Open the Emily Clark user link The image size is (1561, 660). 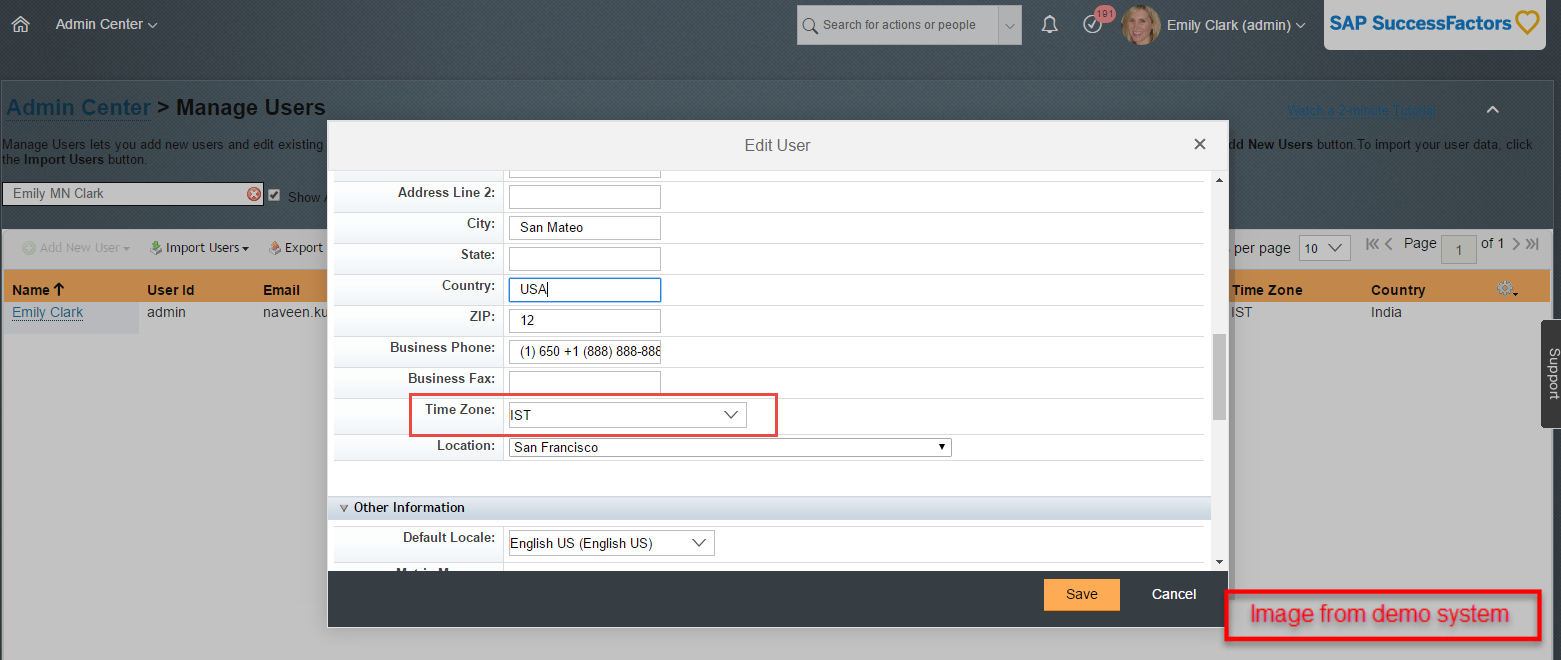(47, 312)
